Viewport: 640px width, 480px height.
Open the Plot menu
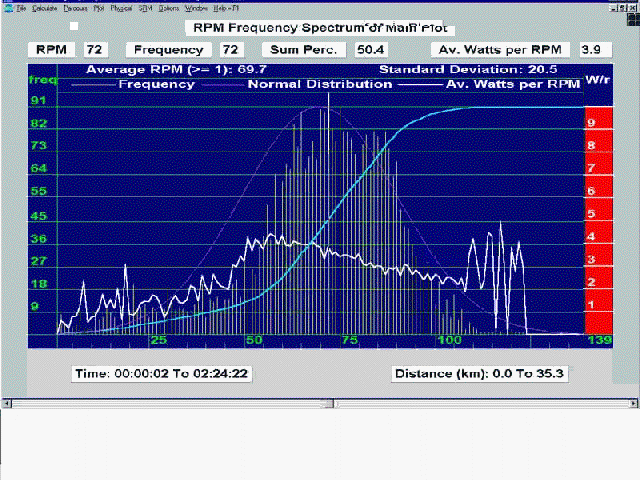(x=98, y=8)
